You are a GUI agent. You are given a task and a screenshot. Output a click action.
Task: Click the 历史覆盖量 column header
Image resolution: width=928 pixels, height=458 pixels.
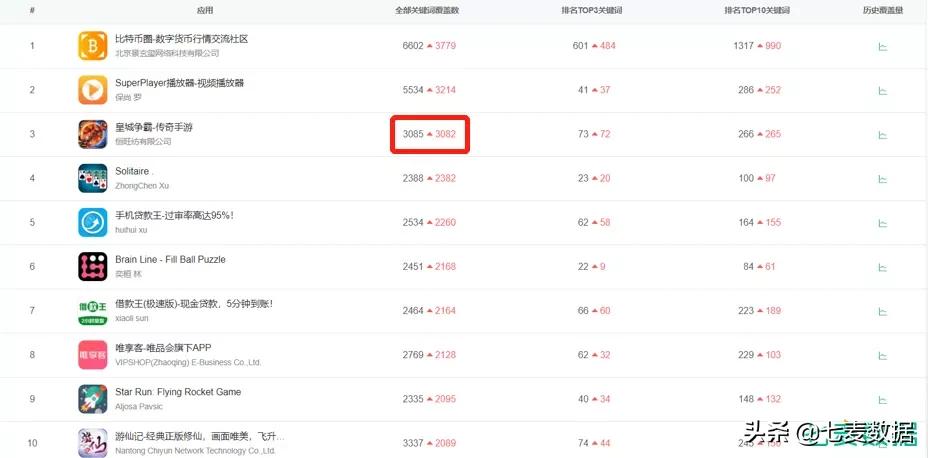click(x=883, y=11)
